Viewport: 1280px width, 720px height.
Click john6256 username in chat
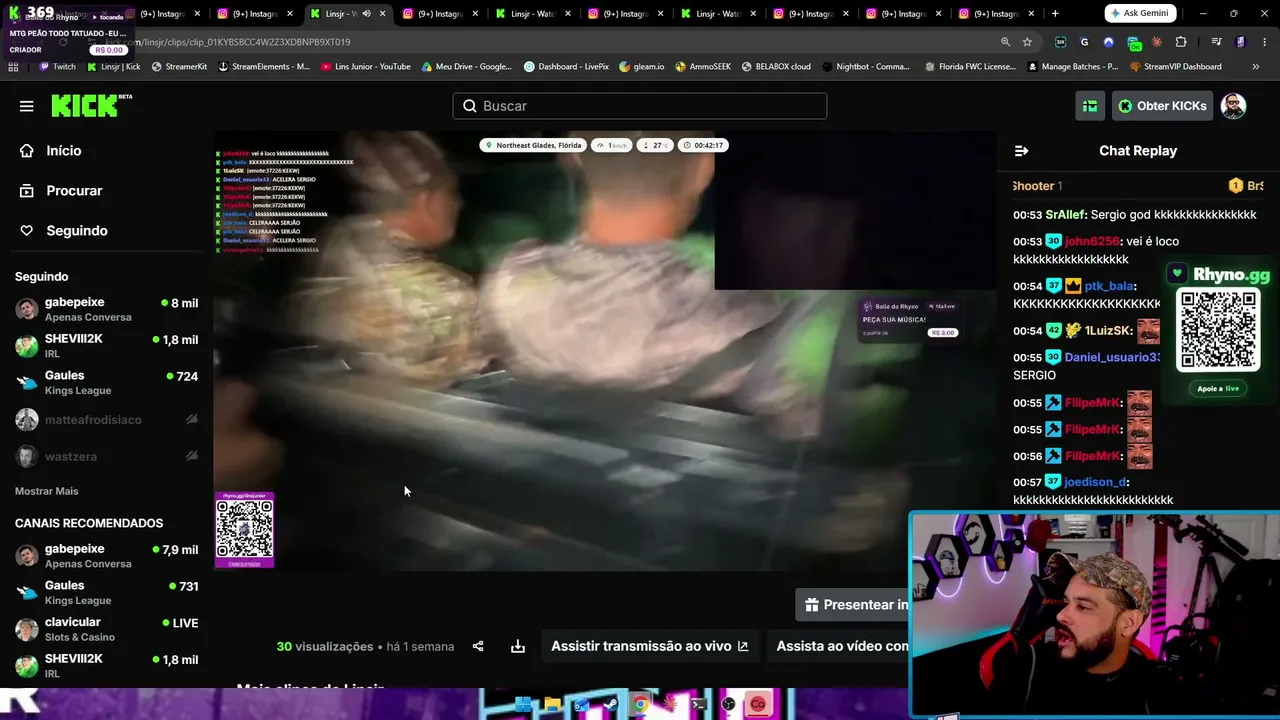pos(1091,241)
